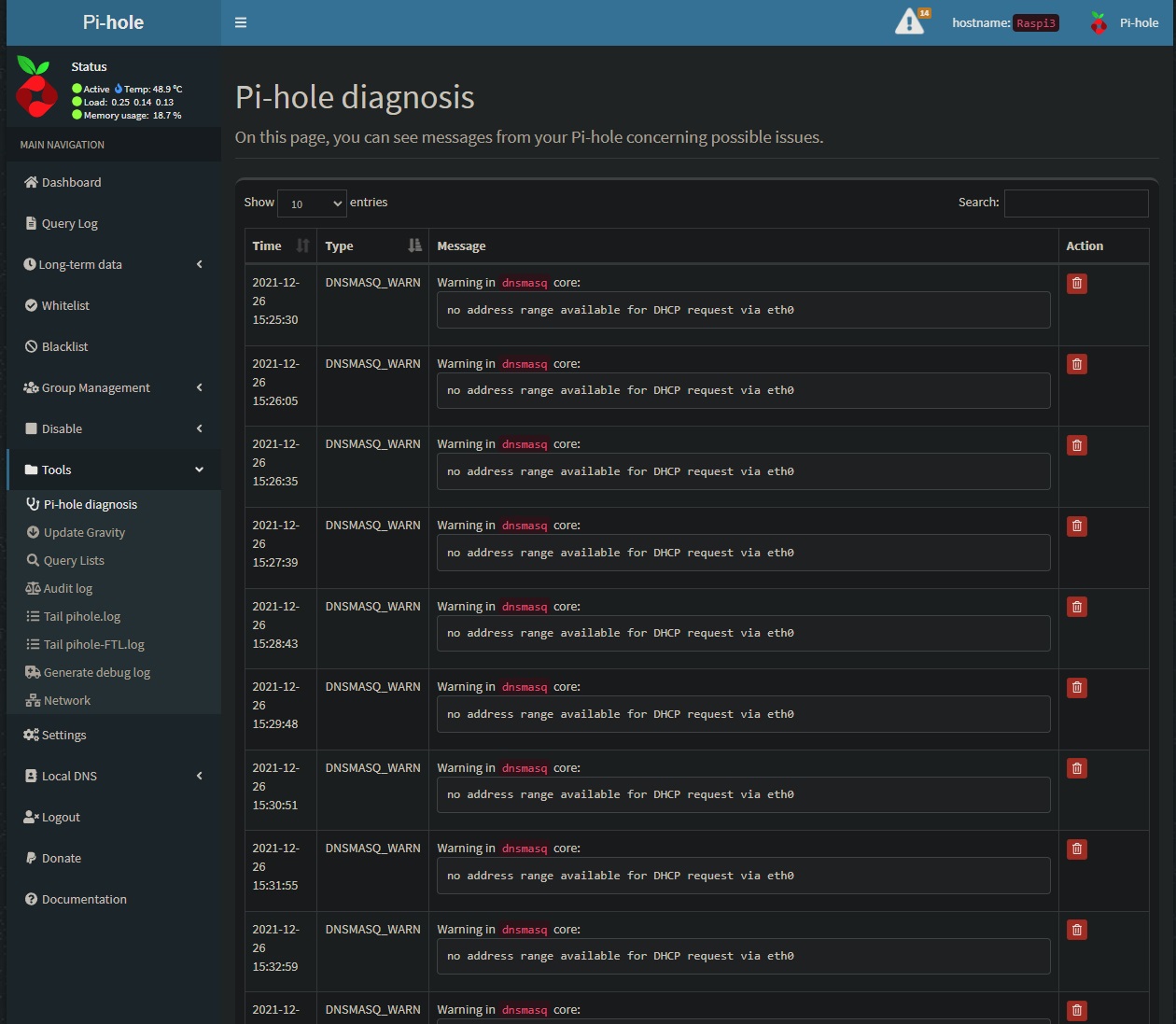Open the Show entries count dropdown
Viewport: 1176px width, 1024px height.
coord(312,203)
